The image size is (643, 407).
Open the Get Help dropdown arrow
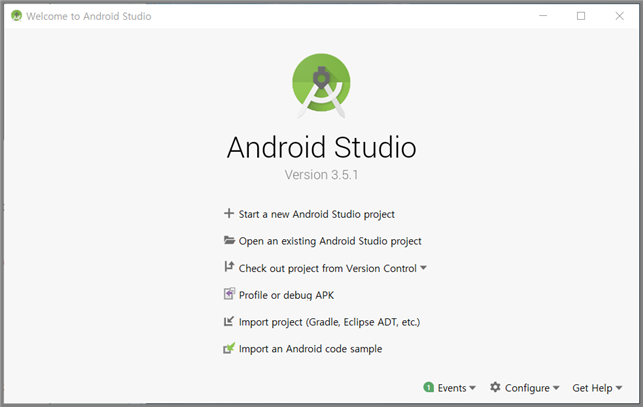pos(619,388)
